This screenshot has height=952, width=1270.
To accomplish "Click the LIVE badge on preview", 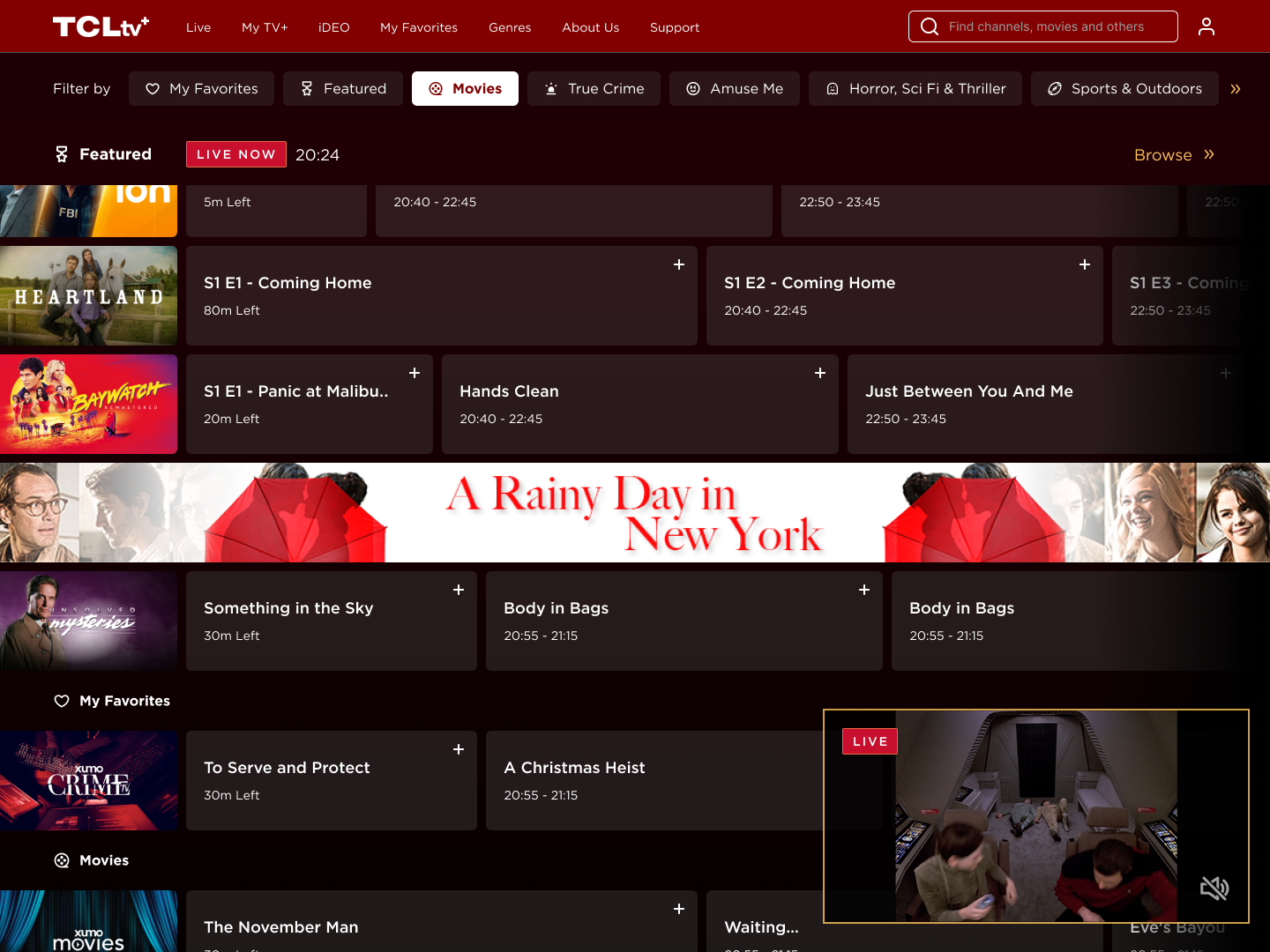I will (x=870, y=741).
